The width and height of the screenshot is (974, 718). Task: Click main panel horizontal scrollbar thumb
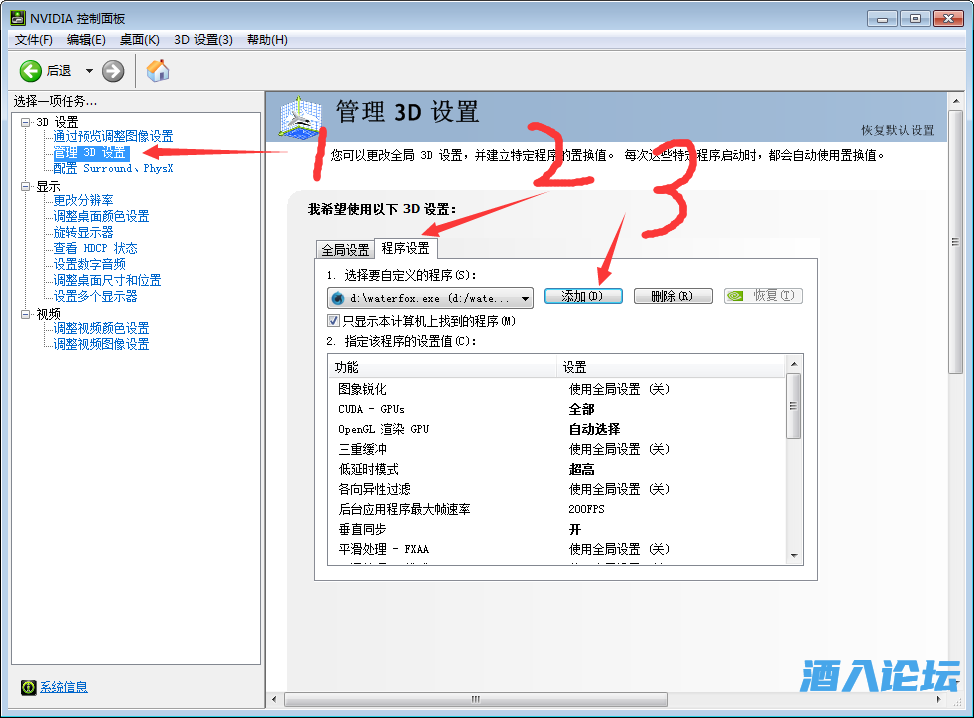[x=476, y=699]
